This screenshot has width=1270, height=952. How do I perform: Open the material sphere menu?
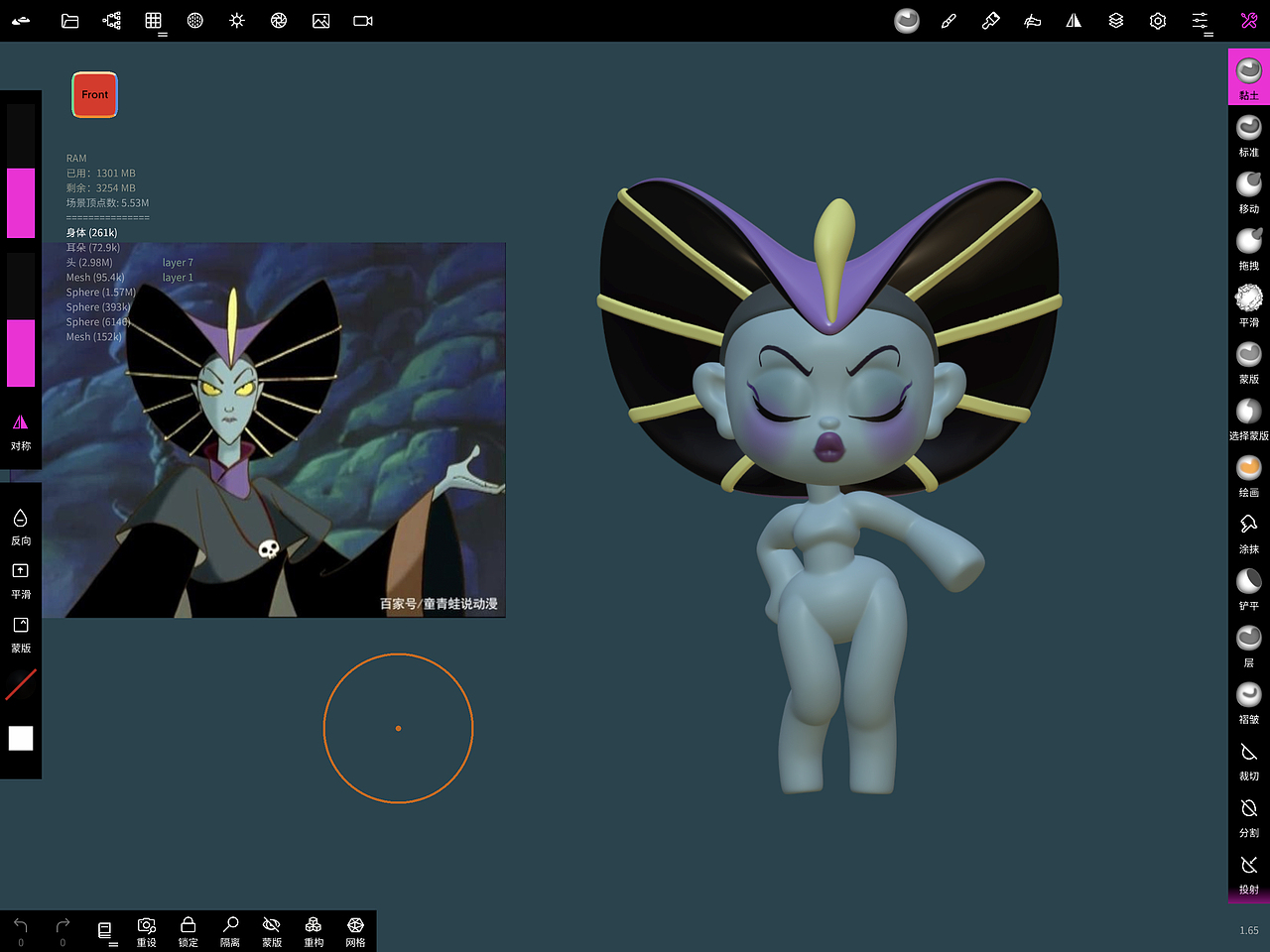coord(195,21)
